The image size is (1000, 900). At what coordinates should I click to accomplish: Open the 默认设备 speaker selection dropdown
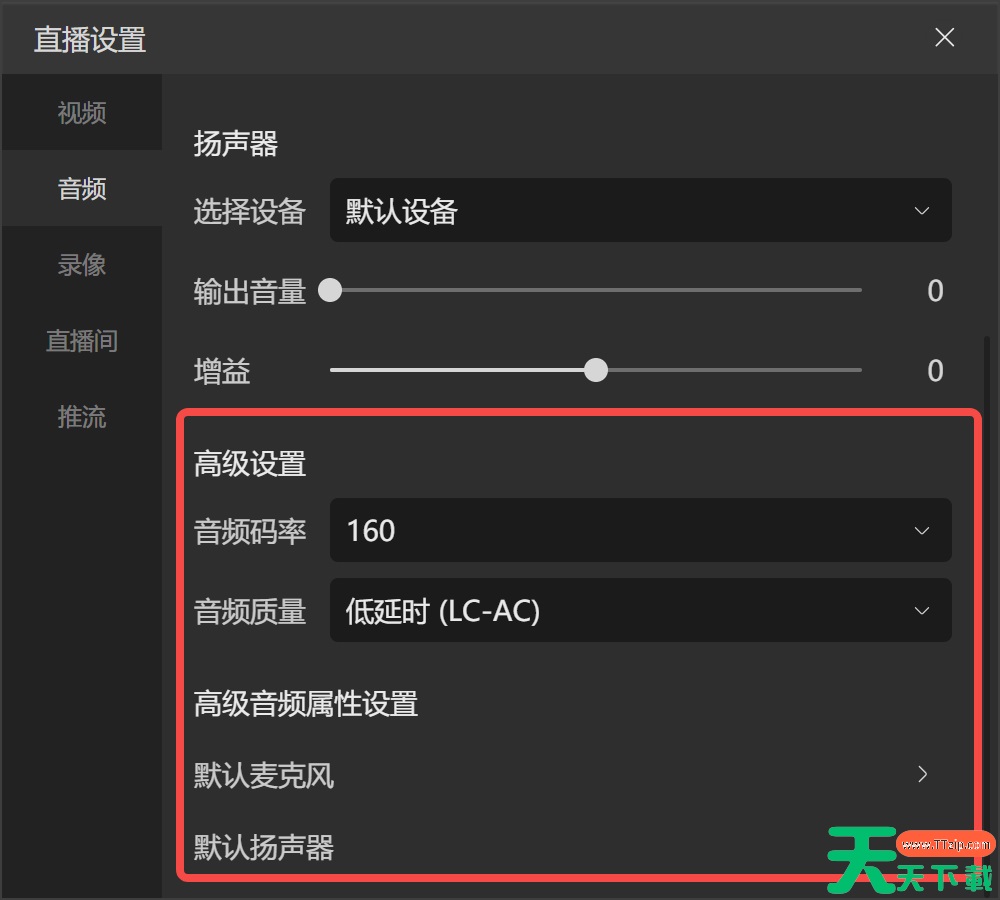click(640, 210)
